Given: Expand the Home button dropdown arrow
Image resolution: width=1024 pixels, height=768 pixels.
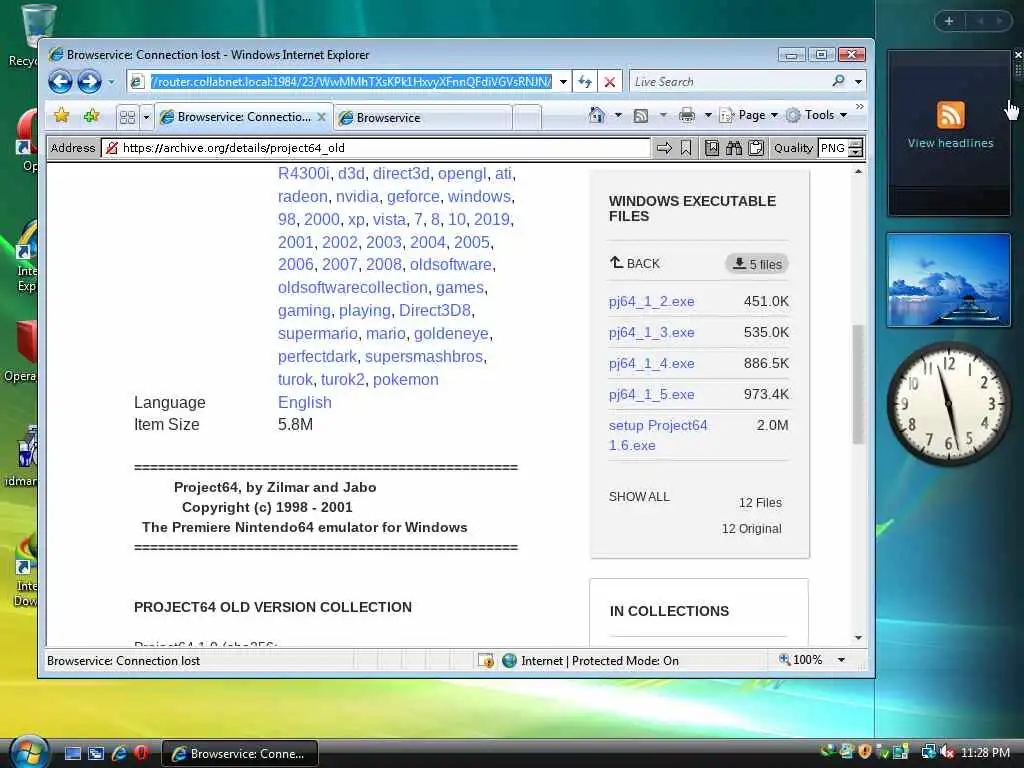Looking at the screenshot, I should pyautogui.click(x=618, y=116).
